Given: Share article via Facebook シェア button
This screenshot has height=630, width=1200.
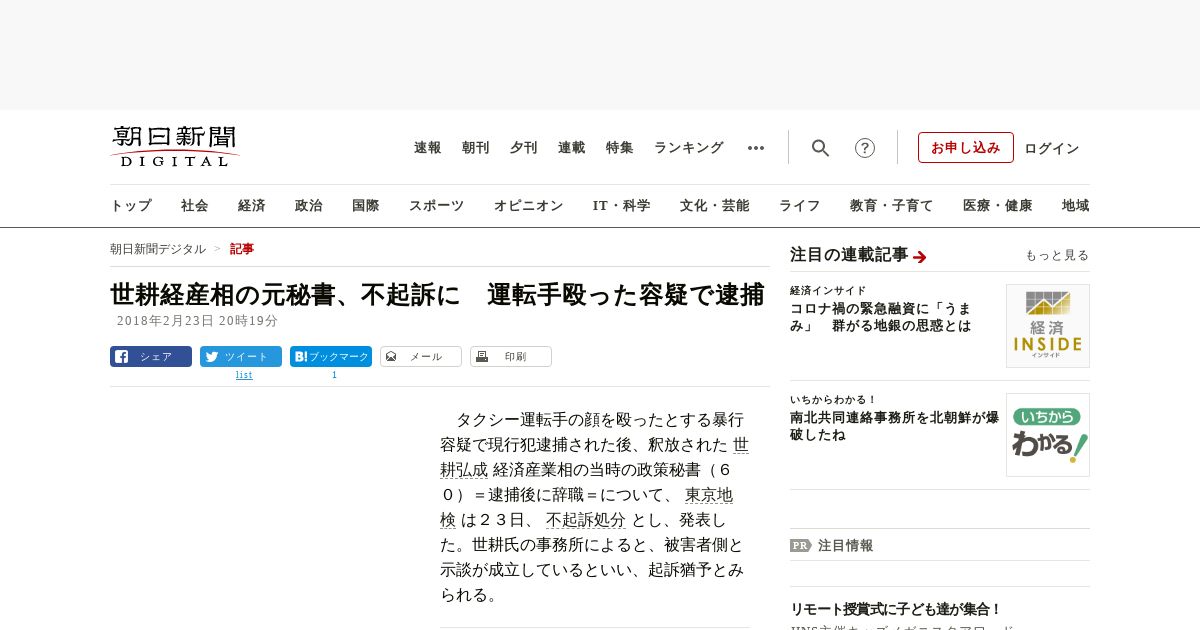Looking at the screenshot, I should 151,356.
